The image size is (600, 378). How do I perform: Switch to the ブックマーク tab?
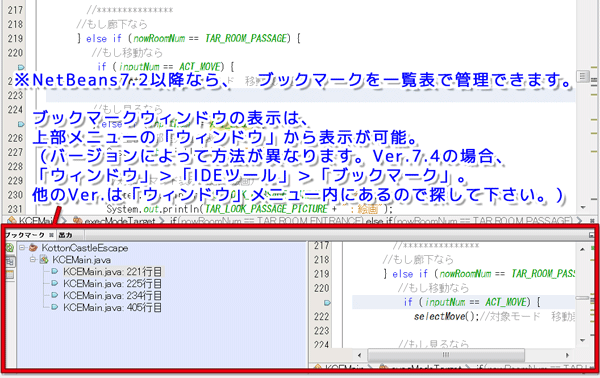pyautogui.click(x=25, y=235)
